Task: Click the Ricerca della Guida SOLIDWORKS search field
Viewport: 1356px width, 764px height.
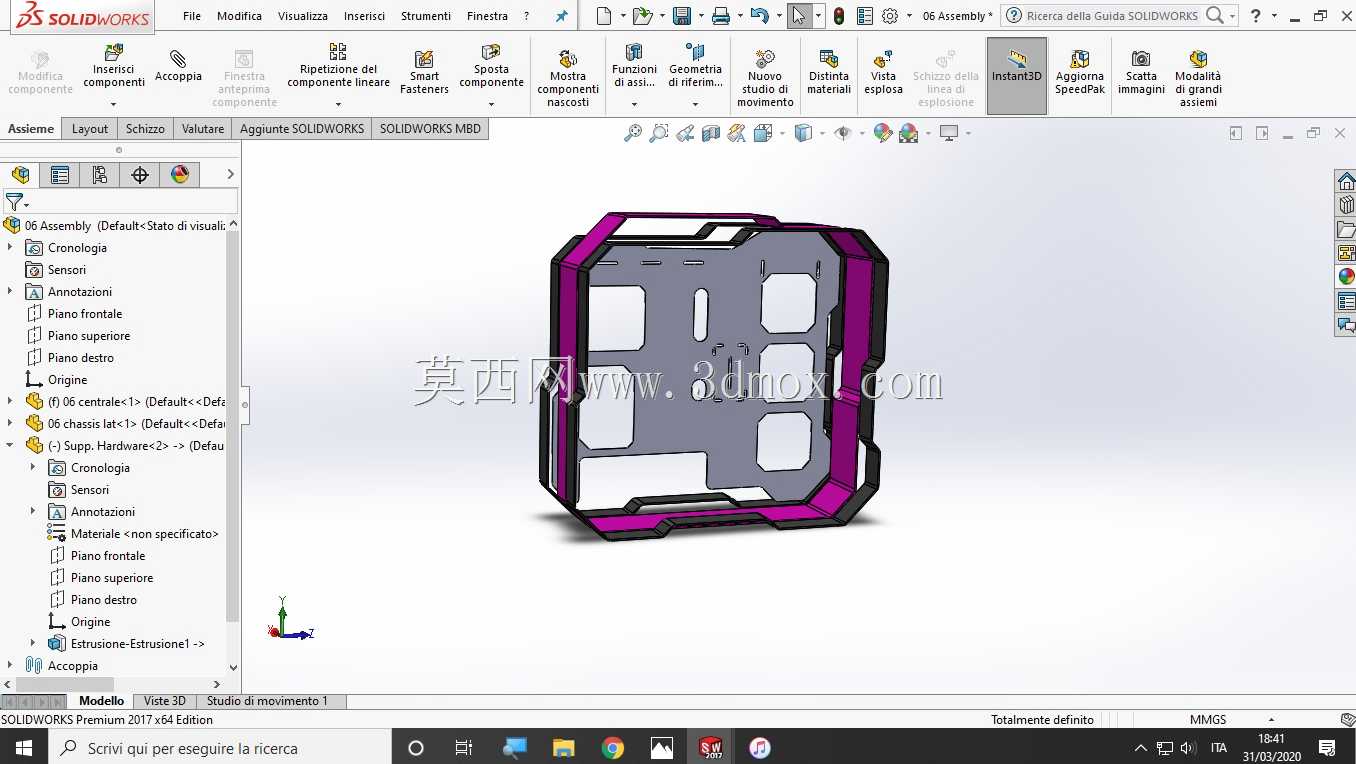Action: pyautogui.click(x=1112, y=16)
